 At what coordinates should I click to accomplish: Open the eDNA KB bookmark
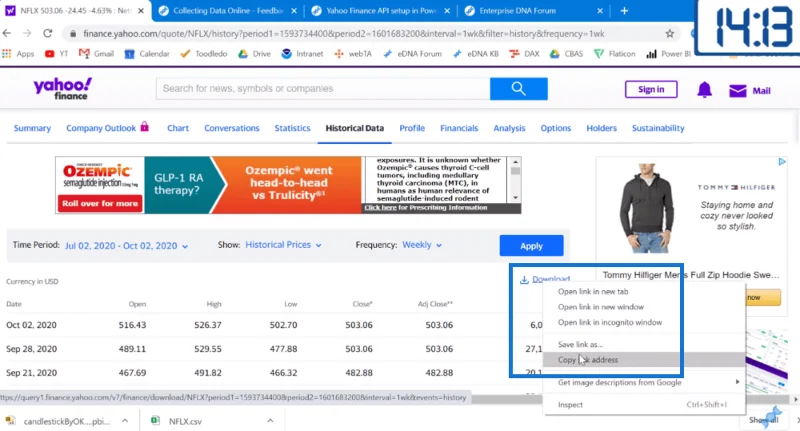(476, 54)
